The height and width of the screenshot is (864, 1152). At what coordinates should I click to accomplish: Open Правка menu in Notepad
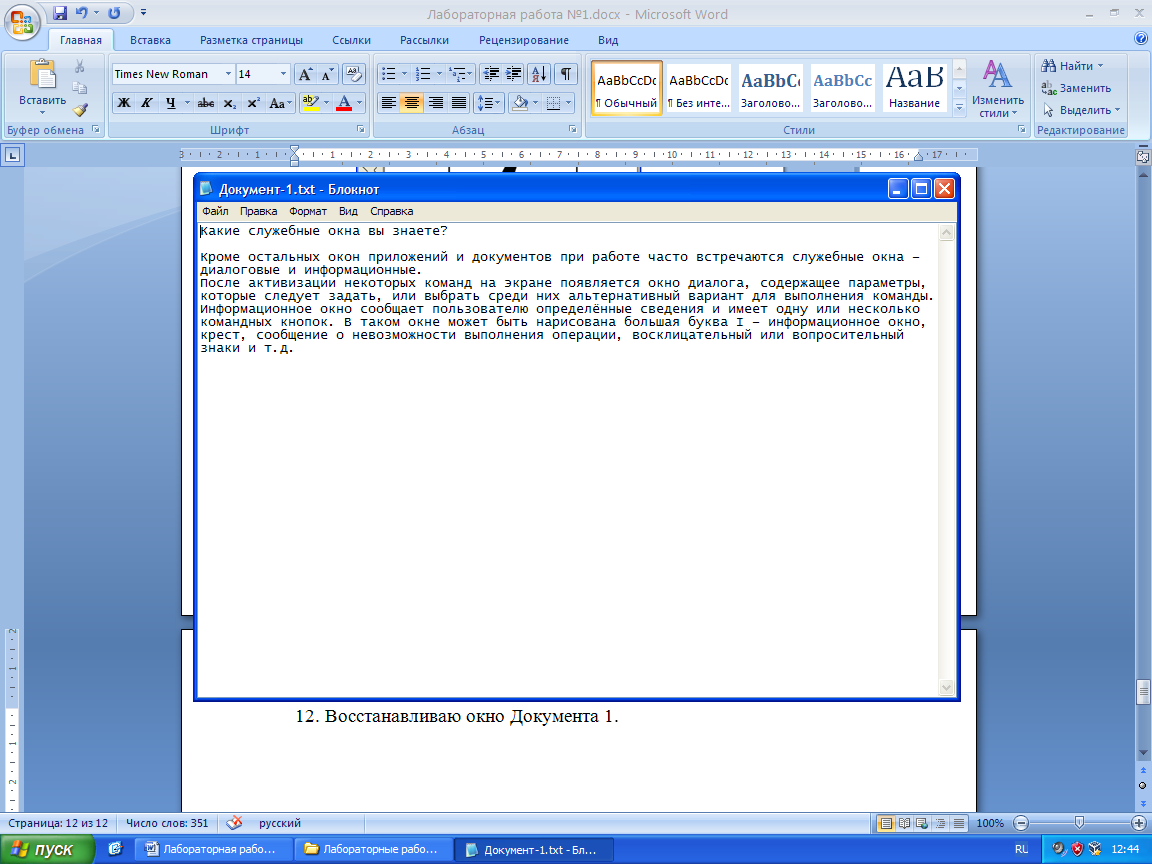pyautogui.click(x=259, y=211)
